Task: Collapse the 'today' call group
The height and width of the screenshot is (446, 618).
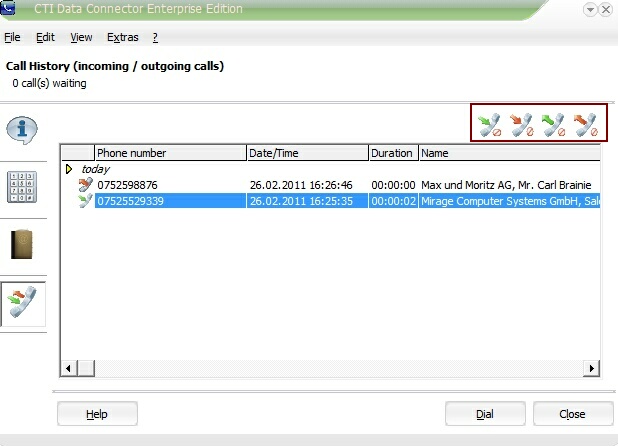Action: click(x=69, y=169)
